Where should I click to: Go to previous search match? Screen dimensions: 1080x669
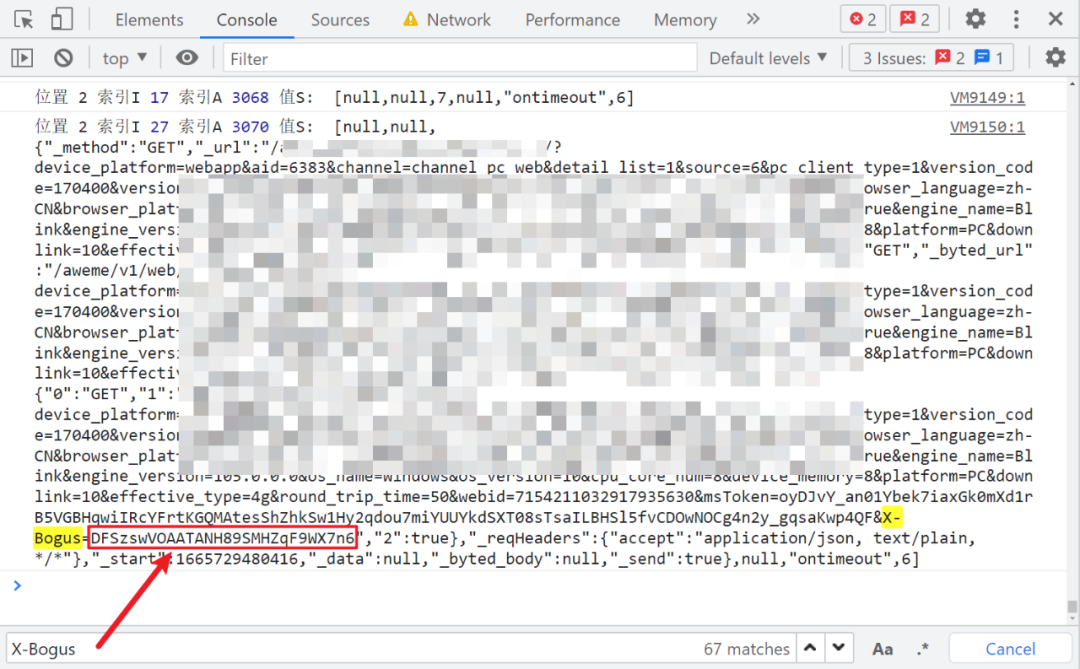[811, 648]
